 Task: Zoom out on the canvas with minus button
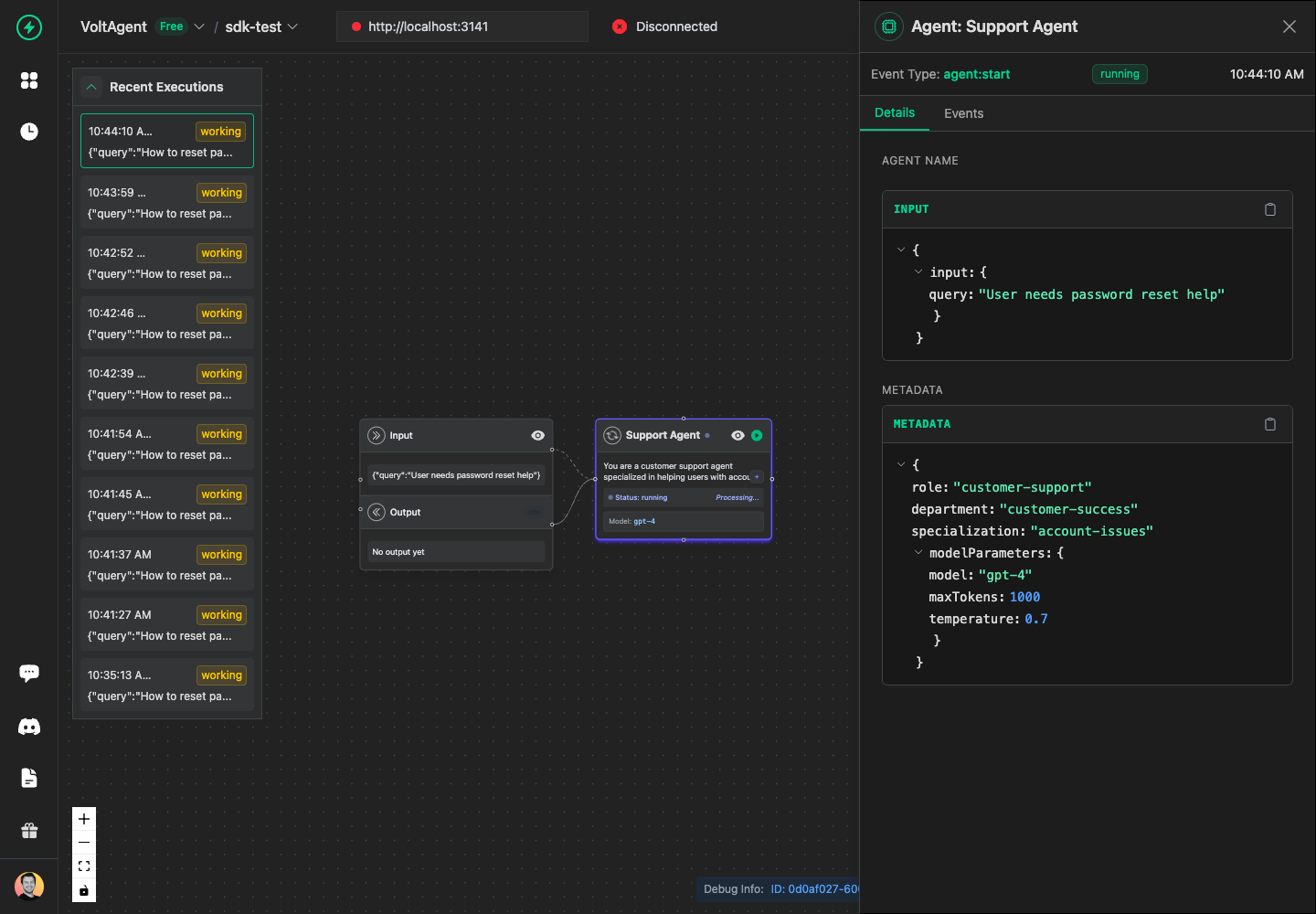click(84, 843)
